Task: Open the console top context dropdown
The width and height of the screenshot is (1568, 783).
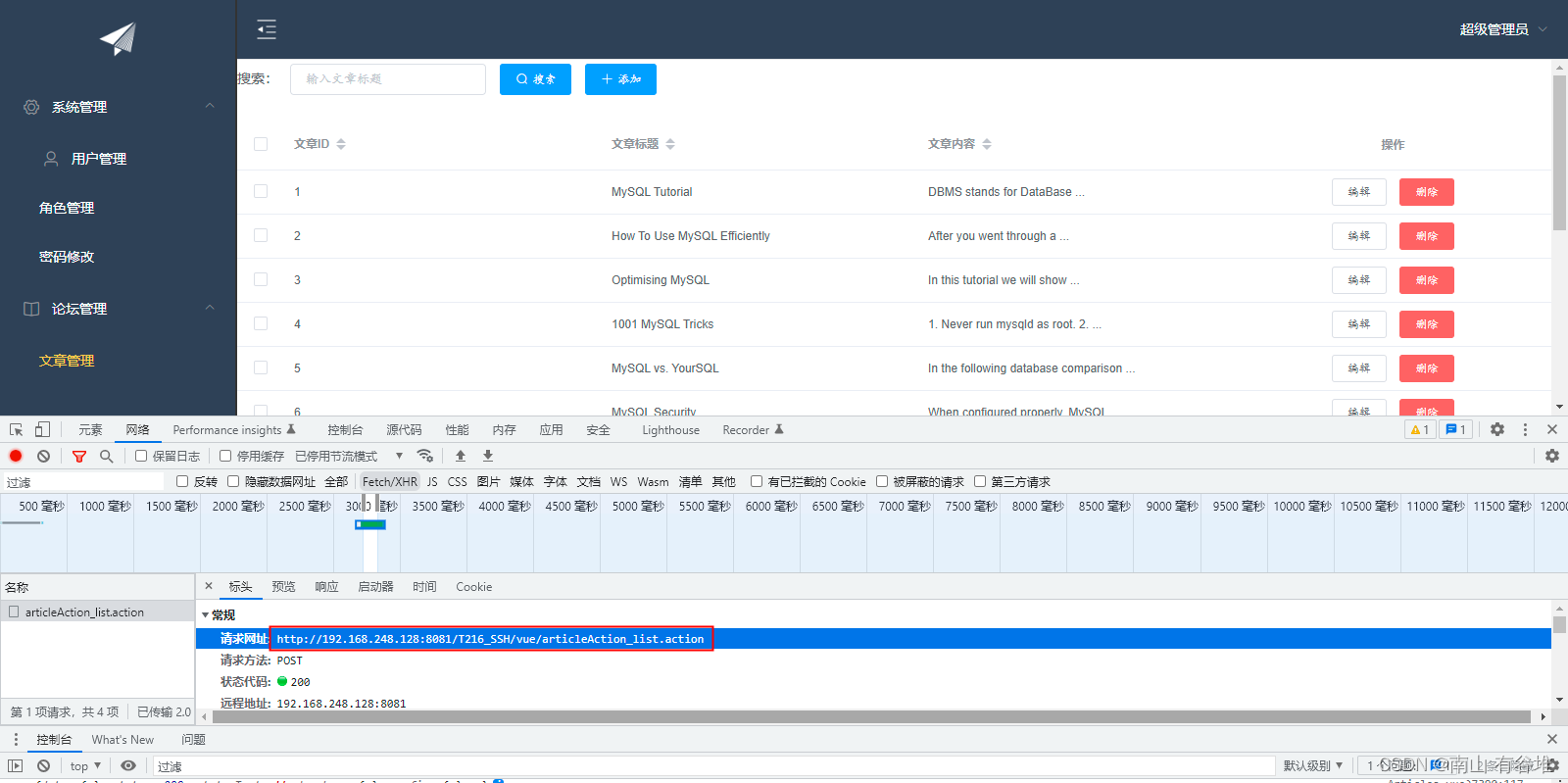Action: pos(85,765)
